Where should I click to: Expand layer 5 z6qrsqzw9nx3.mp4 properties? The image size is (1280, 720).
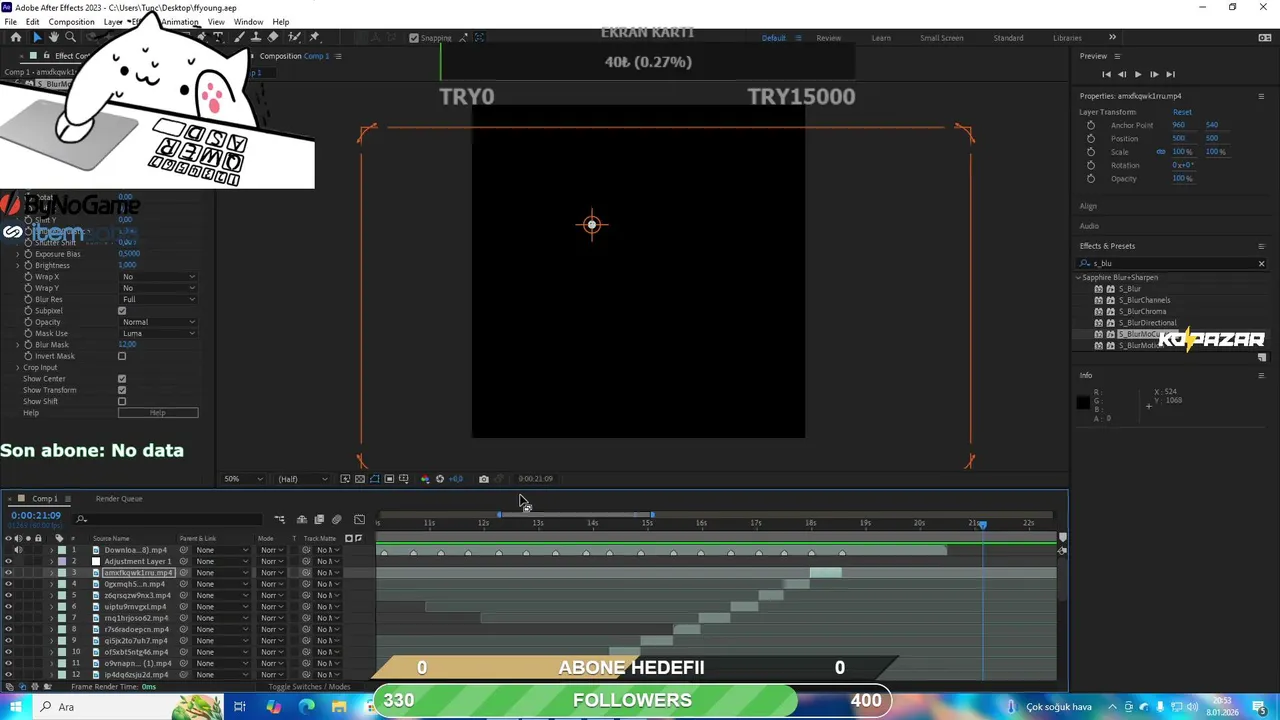coord(51,595)
